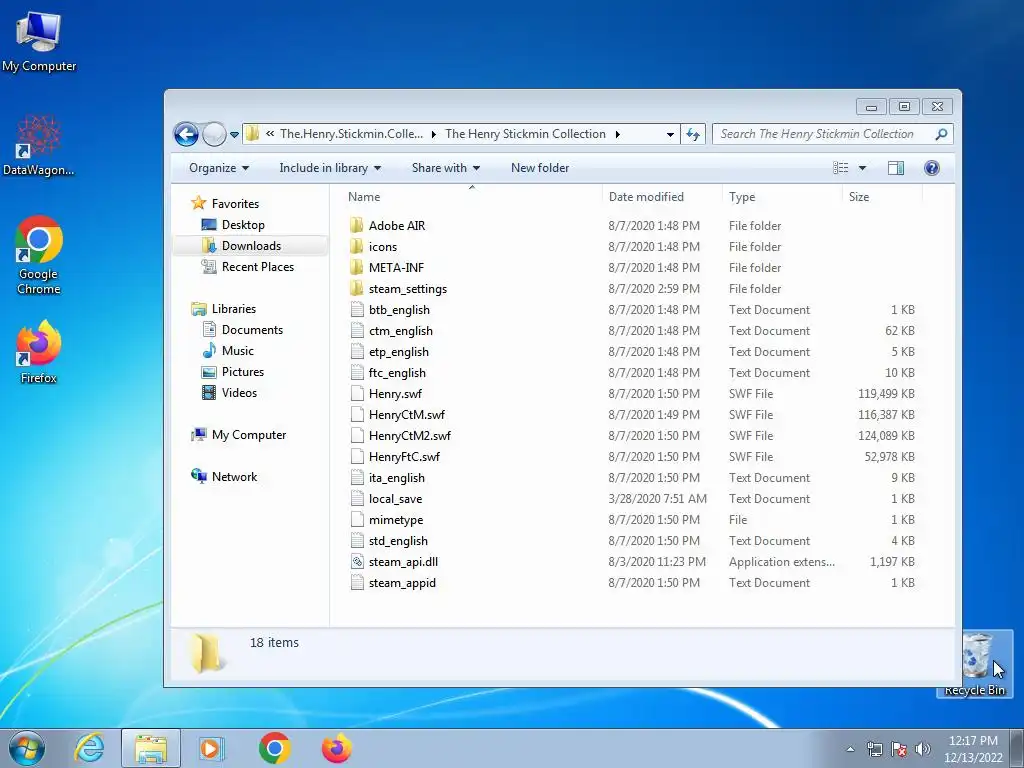
Task: Select the mimetype file icon
Action: click(357, 520)
